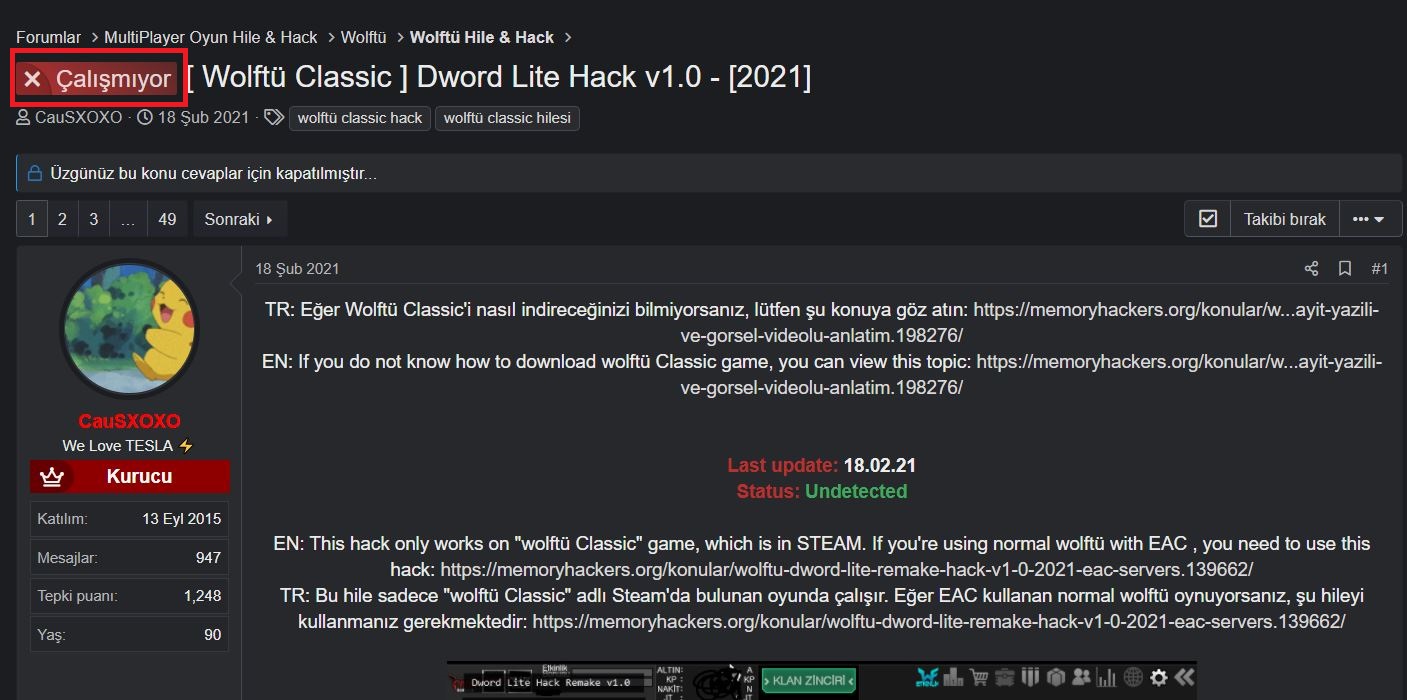Select page 1 in pagination
The height and width of the screenshot is (700, 1407).
click(x=31, y=219)
